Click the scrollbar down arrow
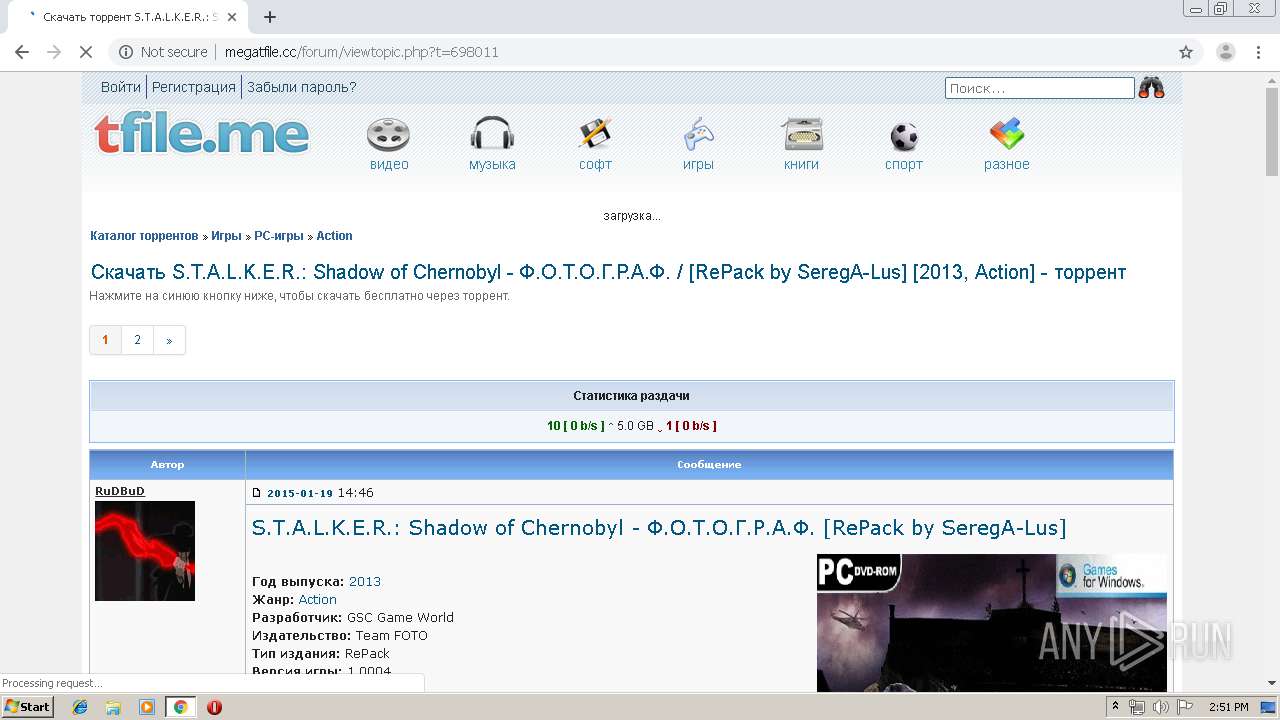1280x720 pixels. click(1272, 683)
